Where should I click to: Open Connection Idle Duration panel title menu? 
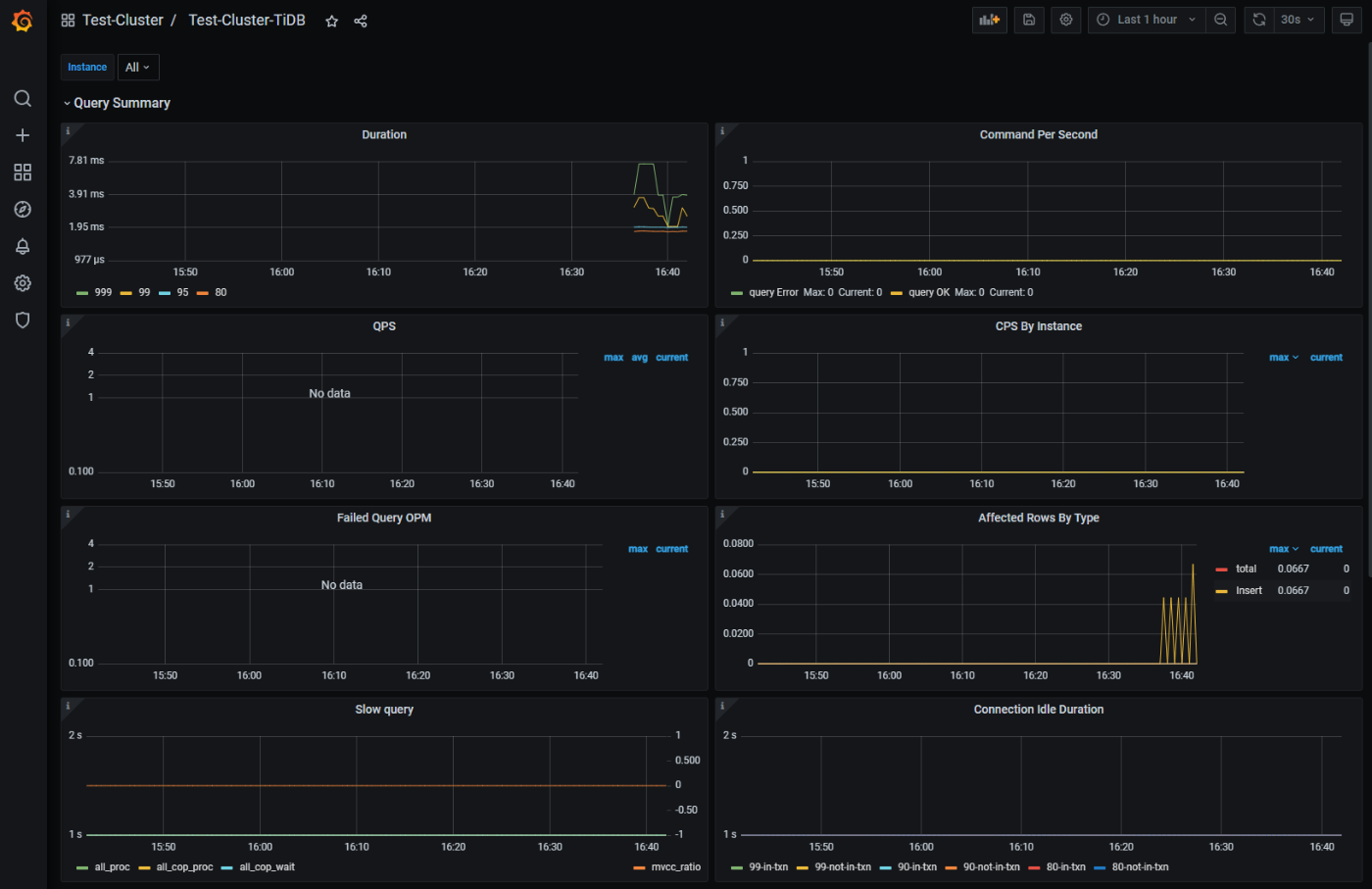pyautogui.click(x=1039, y=710)
